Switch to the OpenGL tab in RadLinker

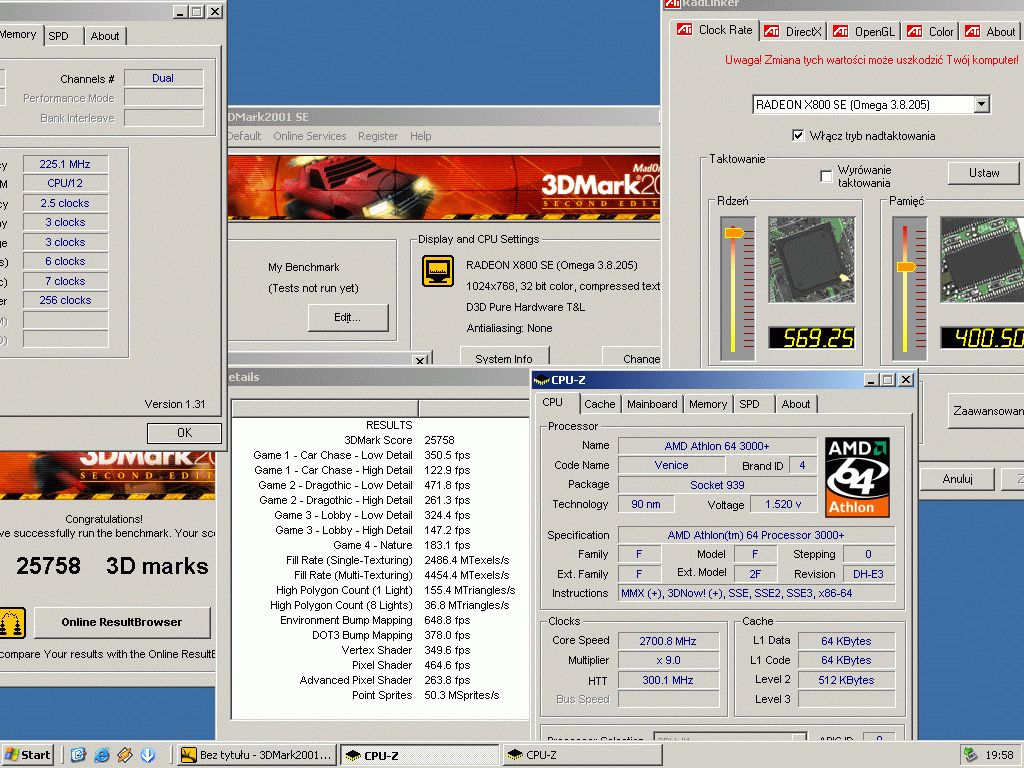pos(864,31)
